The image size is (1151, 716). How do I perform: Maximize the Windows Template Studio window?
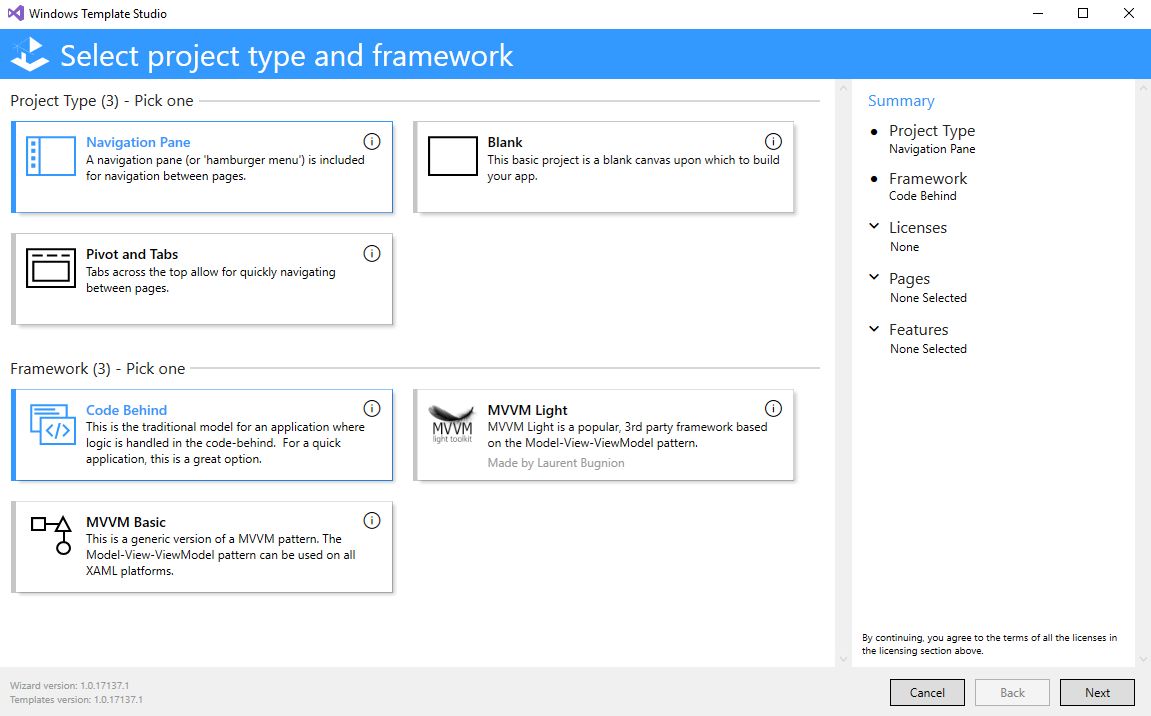tap(1083, 13)
